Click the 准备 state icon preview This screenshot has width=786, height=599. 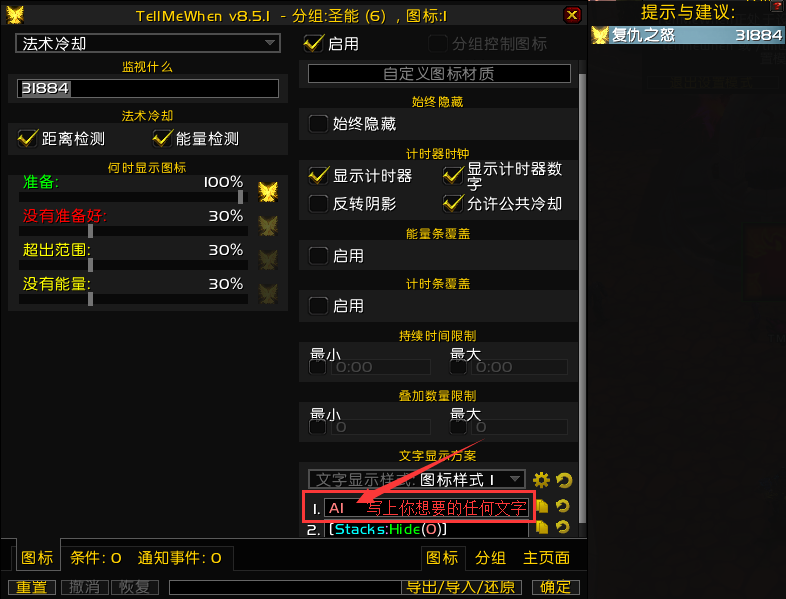click(268, 192)
